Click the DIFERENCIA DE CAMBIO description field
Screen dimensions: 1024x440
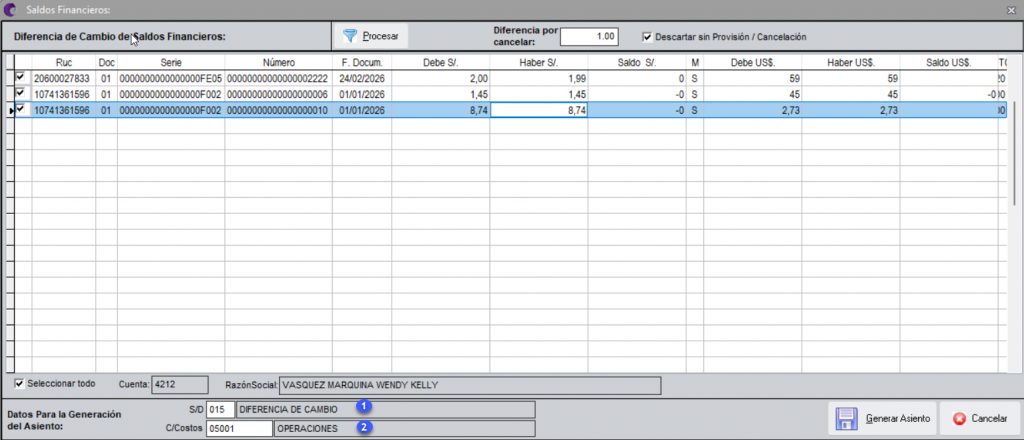[x=385, y=409]
